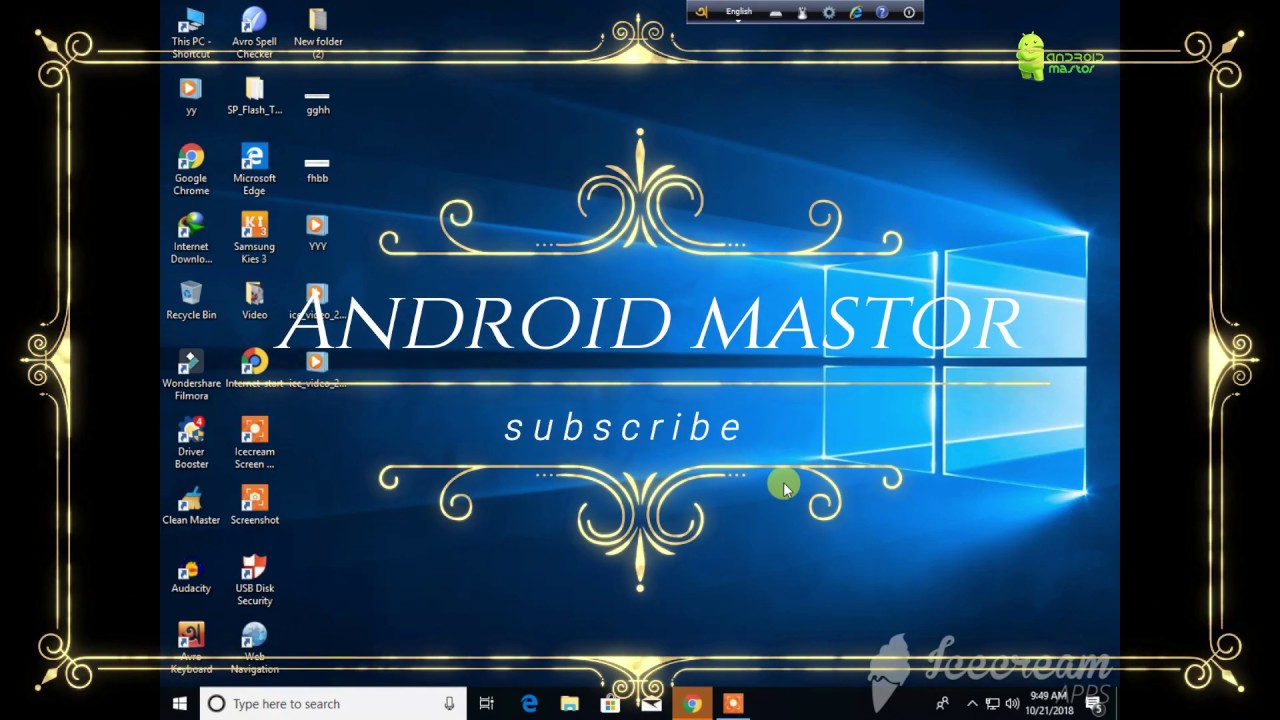Open Icecream Screen Recorder desktop shortcut
1280x720 pixels.
click(x=254, y=443)
